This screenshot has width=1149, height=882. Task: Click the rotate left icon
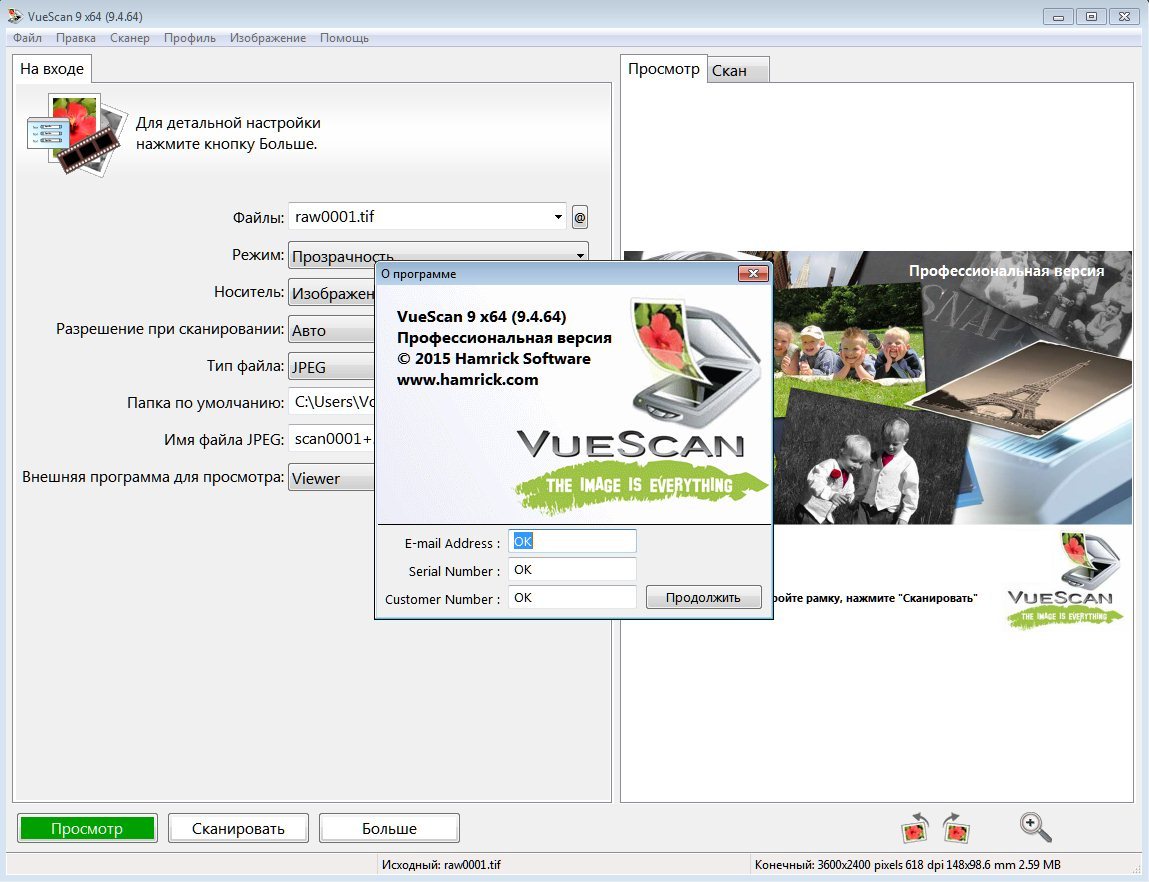[915, 828]
